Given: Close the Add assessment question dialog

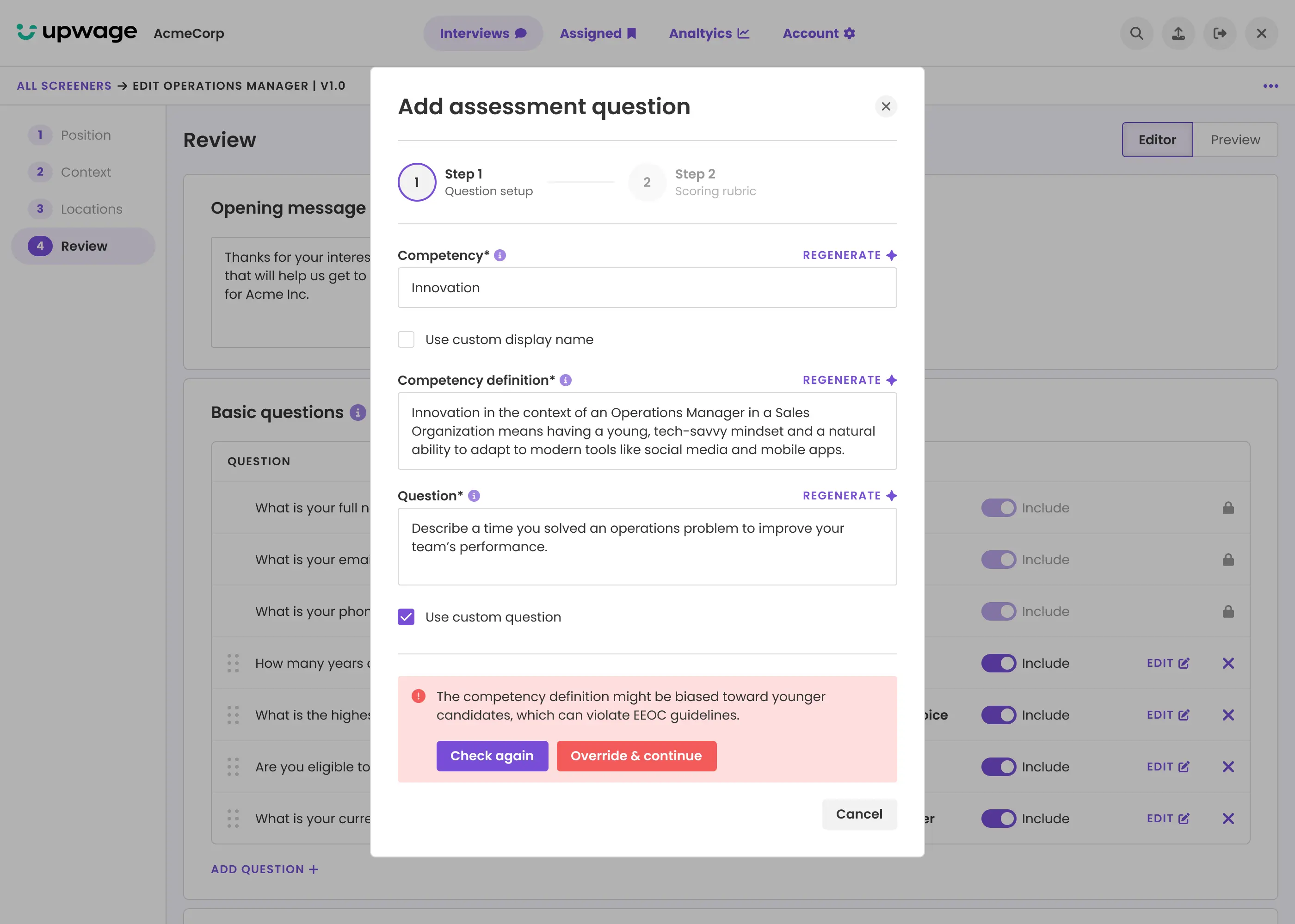Looking at the screenshot, I should click(885, 106).
